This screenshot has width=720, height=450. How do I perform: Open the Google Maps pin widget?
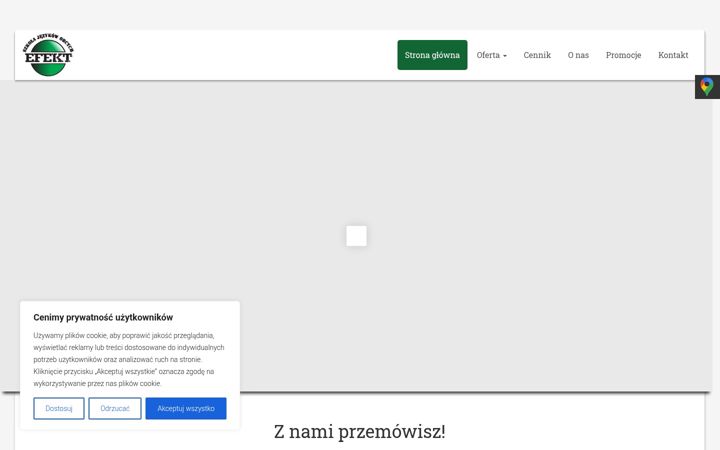707,87
